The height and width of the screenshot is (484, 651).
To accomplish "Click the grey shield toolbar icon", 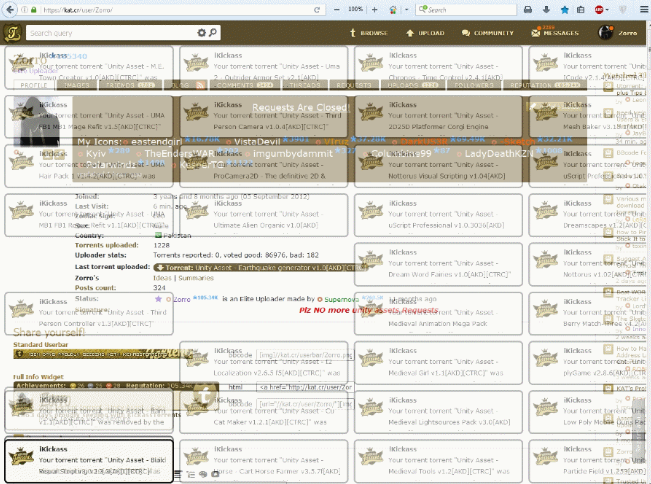I will [x=623, y=10].
